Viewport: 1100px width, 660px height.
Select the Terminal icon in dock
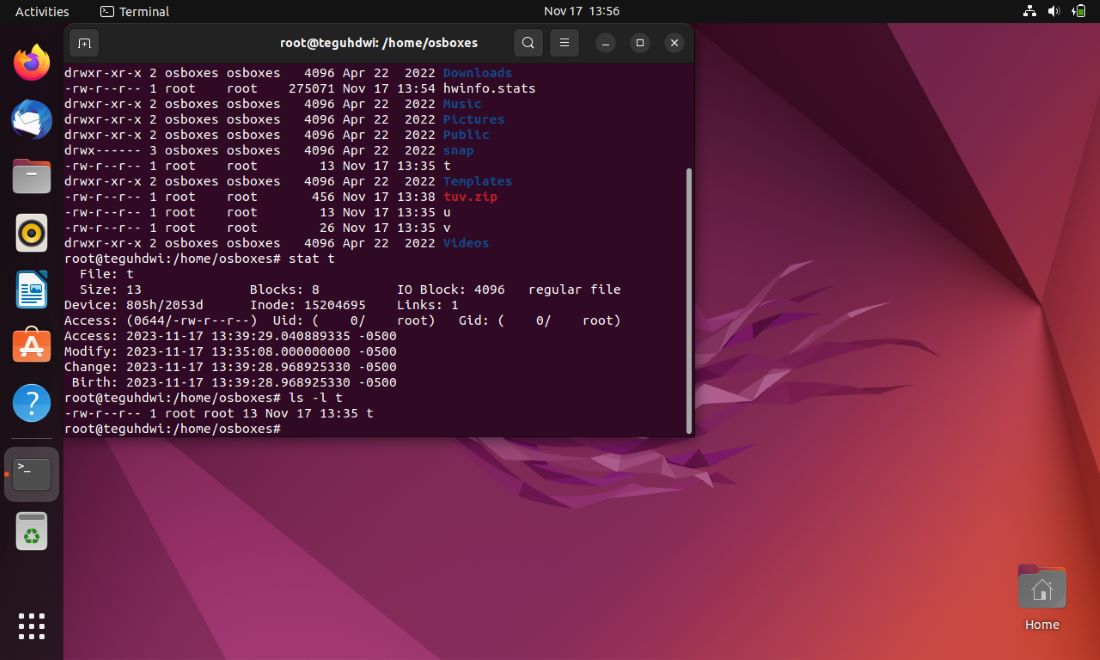(32, 474)
